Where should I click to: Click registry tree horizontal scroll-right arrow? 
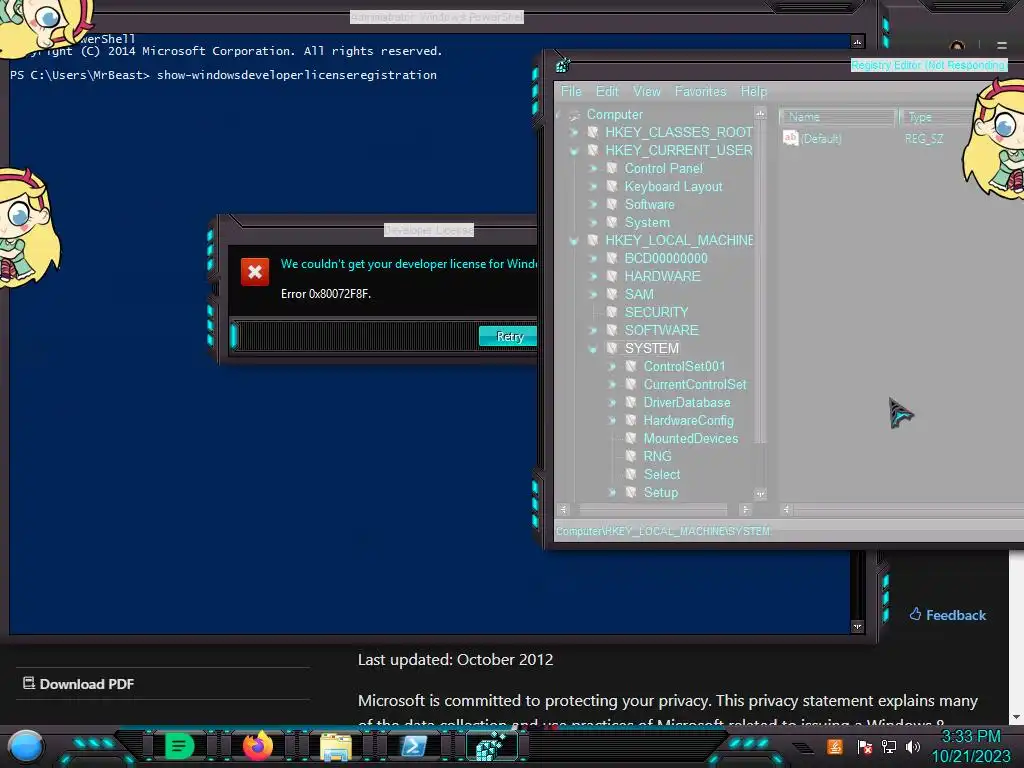(745, 509)
